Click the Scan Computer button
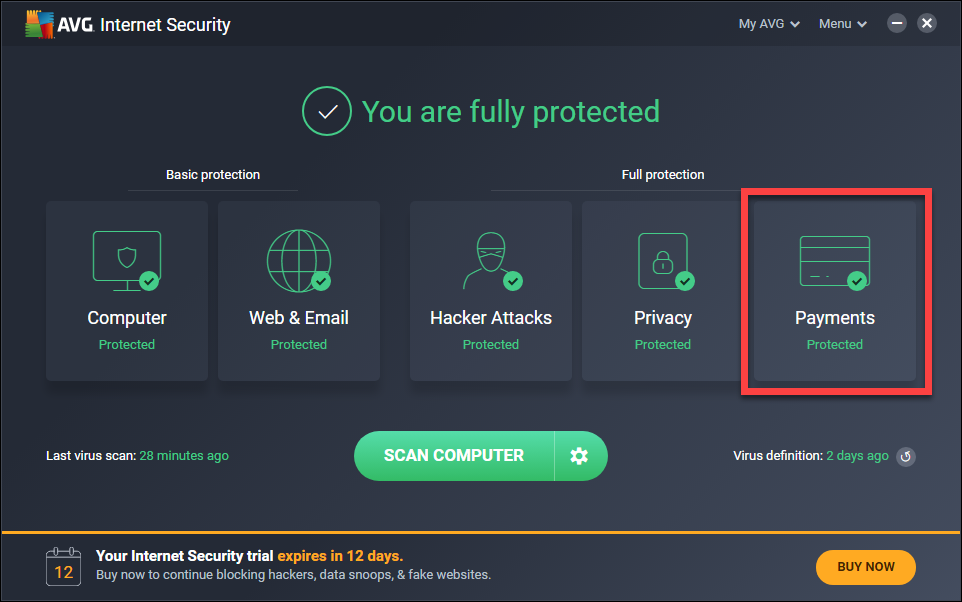Image resolution: width=962 pixels, height=602 pixels. [454, 456]
